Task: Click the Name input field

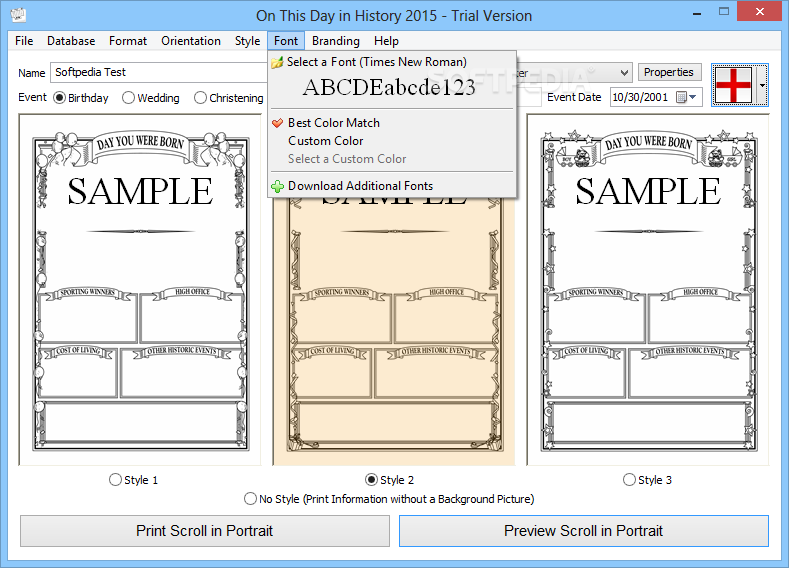Action: pyautogui.click(x=159, y=72)
